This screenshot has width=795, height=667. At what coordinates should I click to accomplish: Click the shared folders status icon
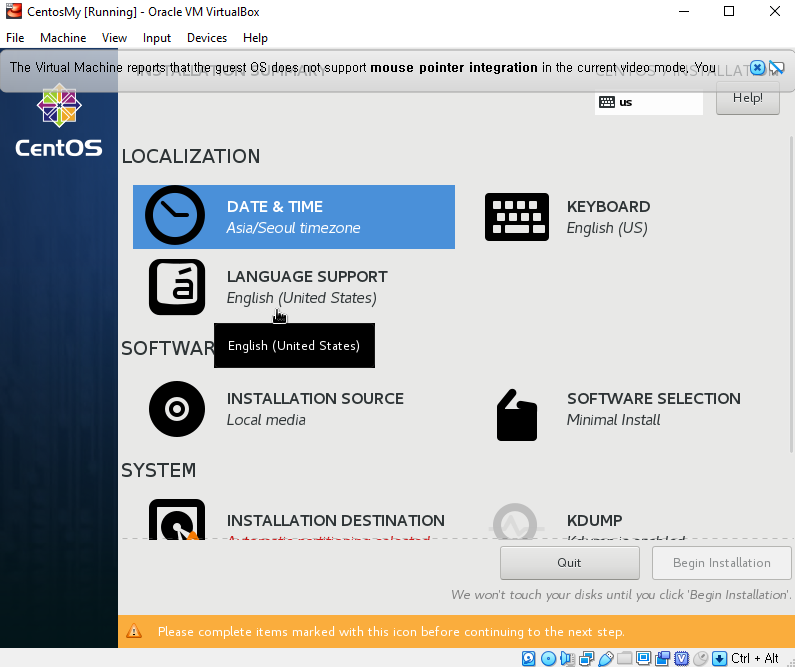click(x=624, y=658)
